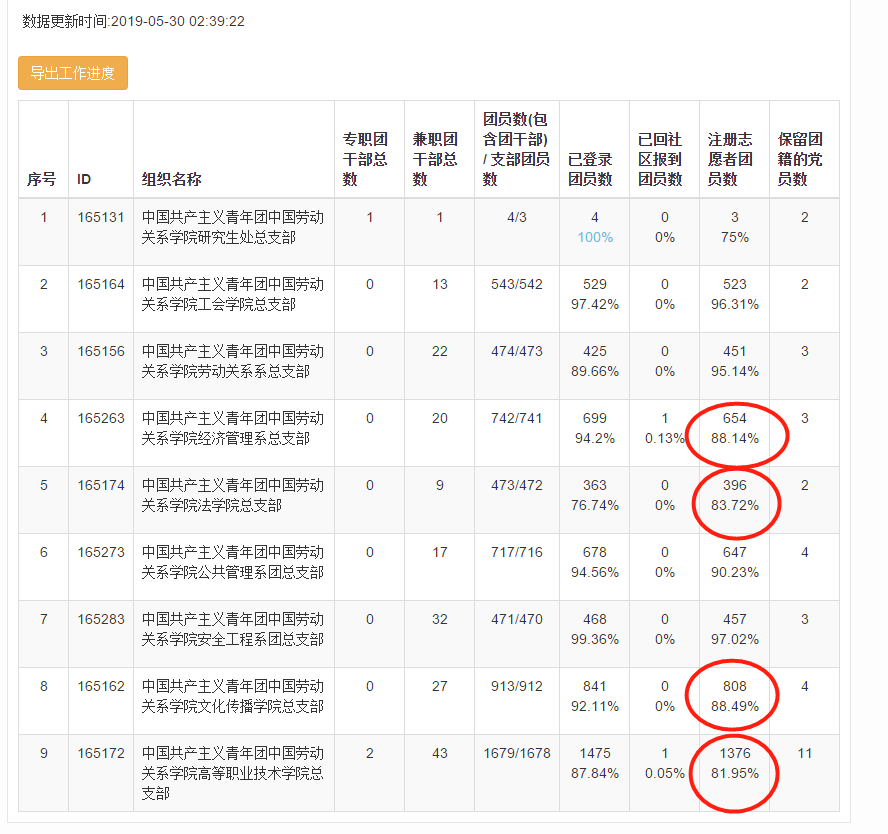Image resolution: width=888 pixels, height=834 pixels.
Task: Click organization name 工会学院总支部
Action: click(x=232, y=294)
